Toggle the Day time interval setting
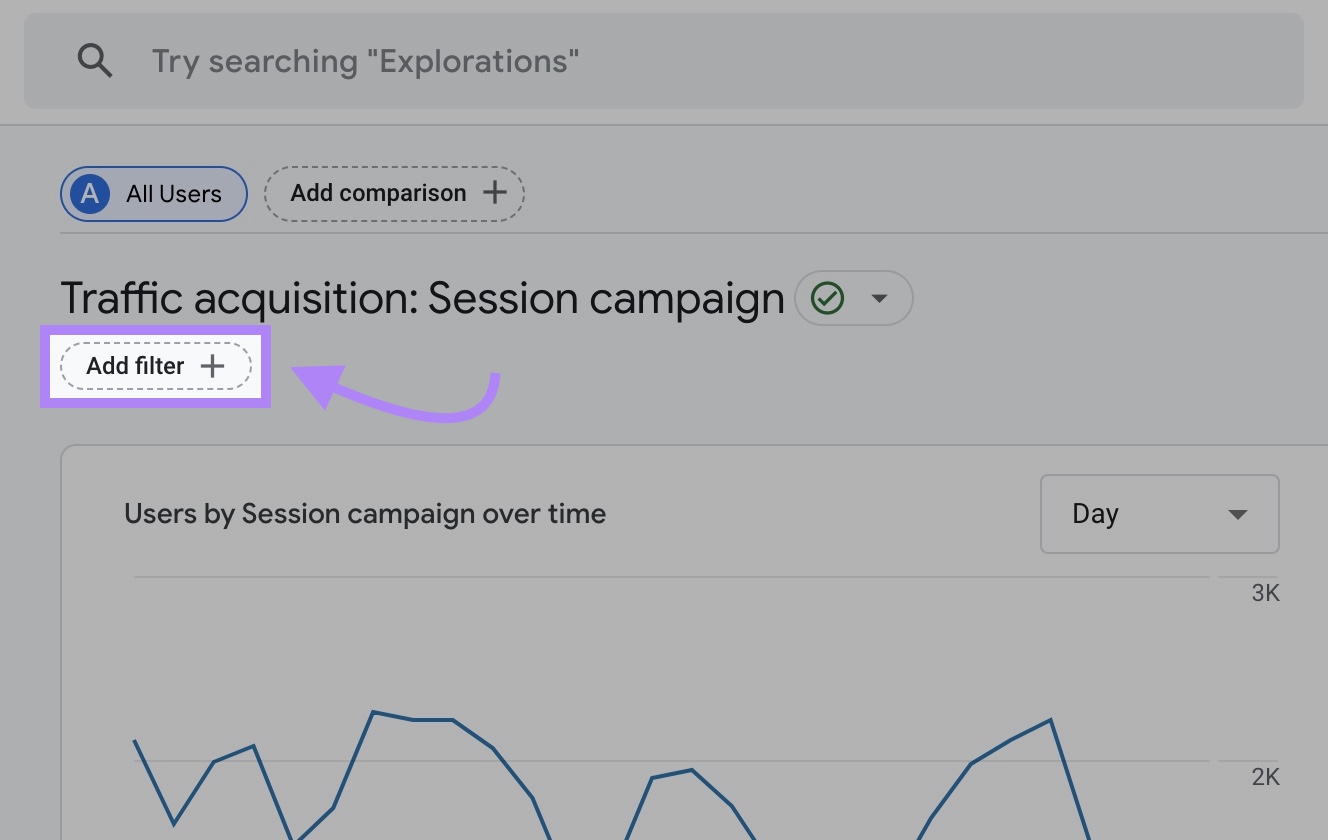The height and width of the screenshot is (840, 1328). [1159, 513]
